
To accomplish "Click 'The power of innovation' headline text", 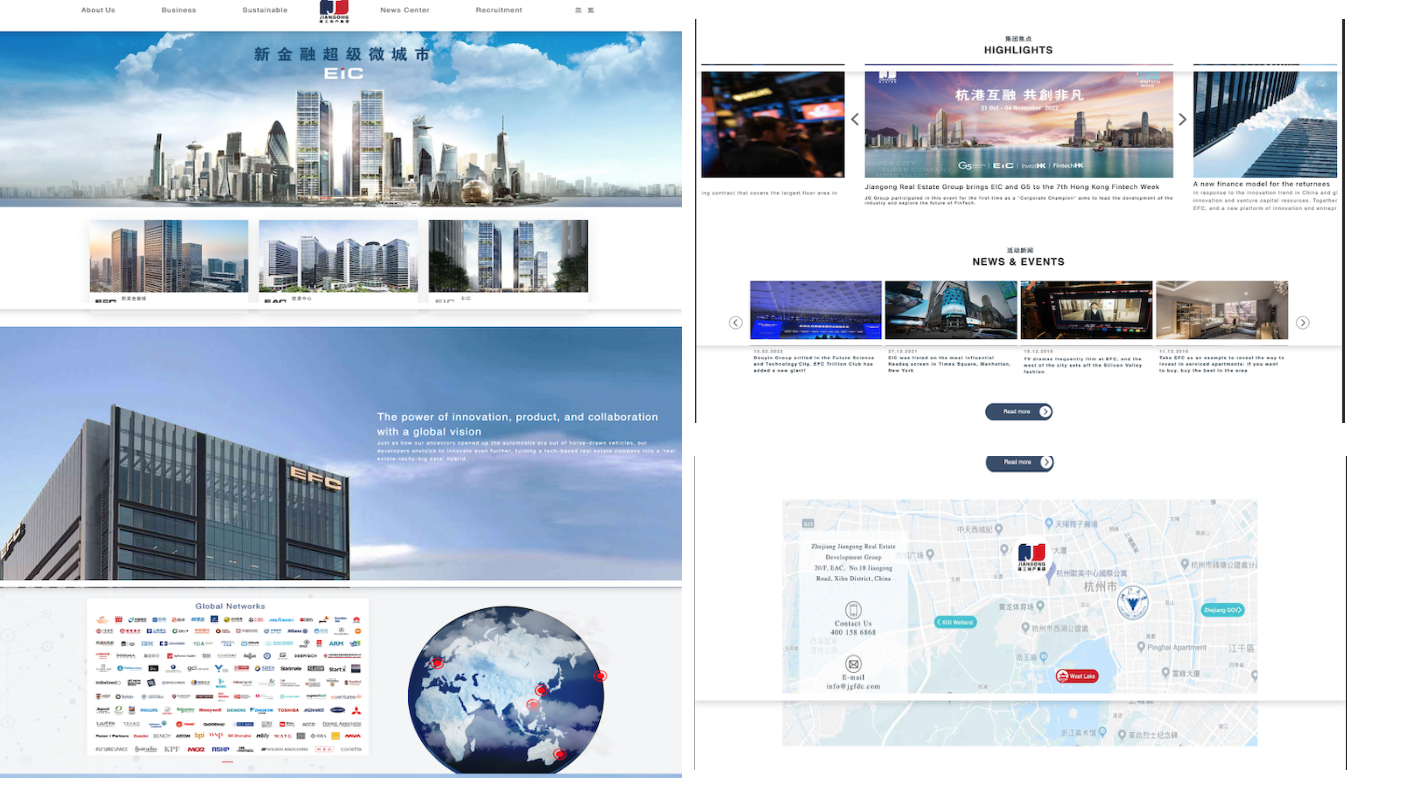I will [x=517, y=424].
